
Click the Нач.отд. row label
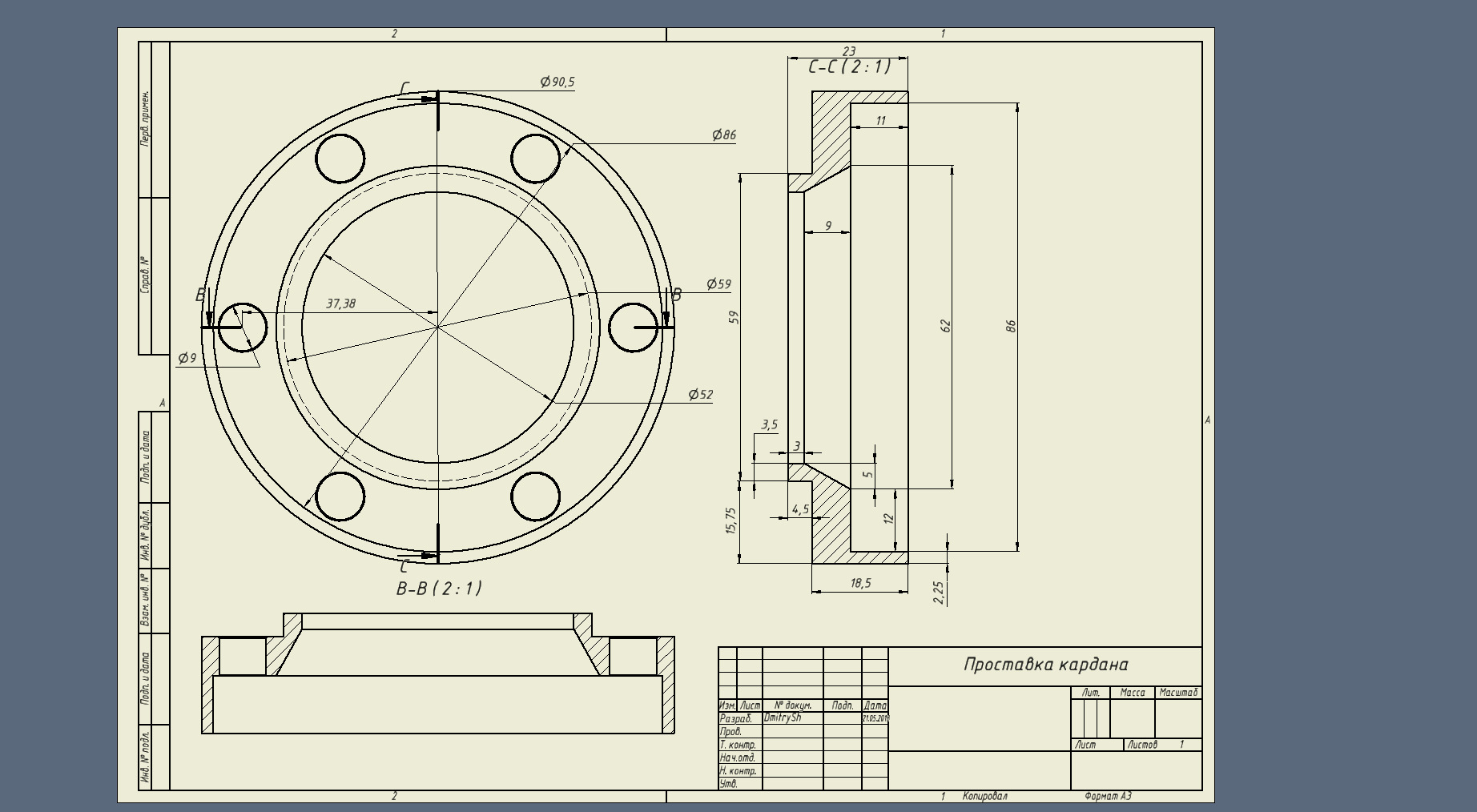tap(738, 758)
